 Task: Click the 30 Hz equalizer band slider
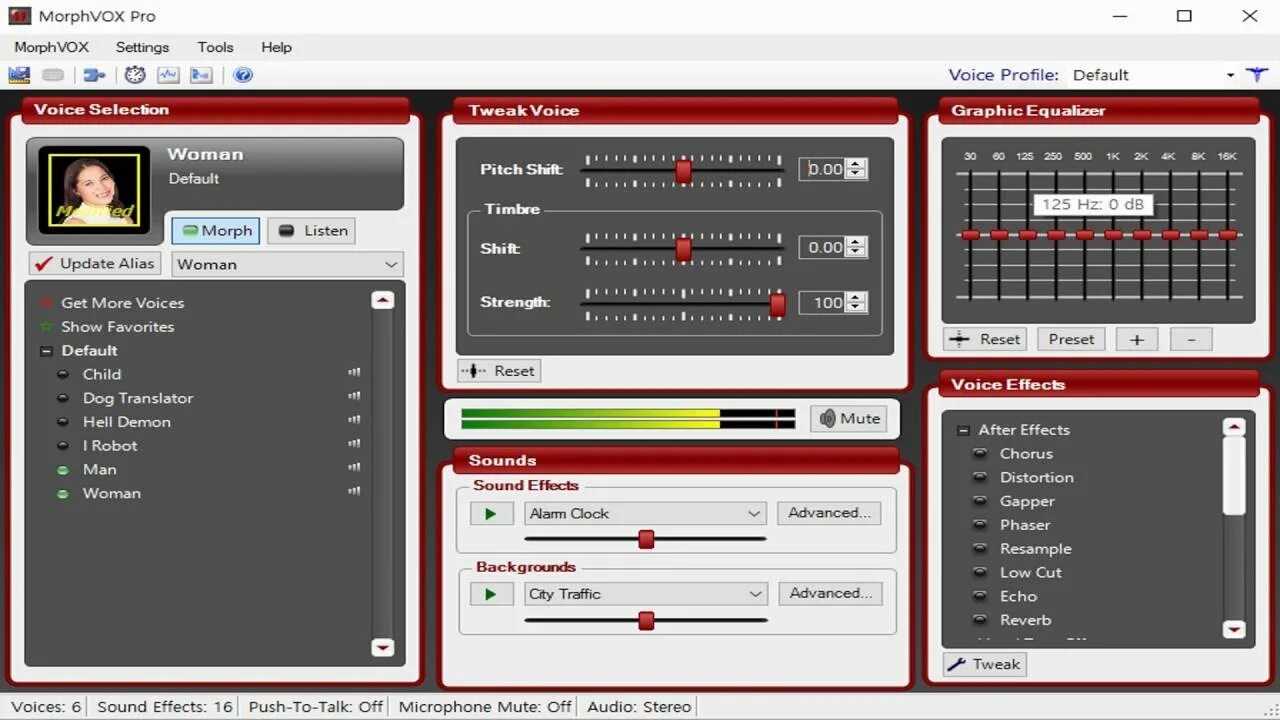[x=969, y=235]
